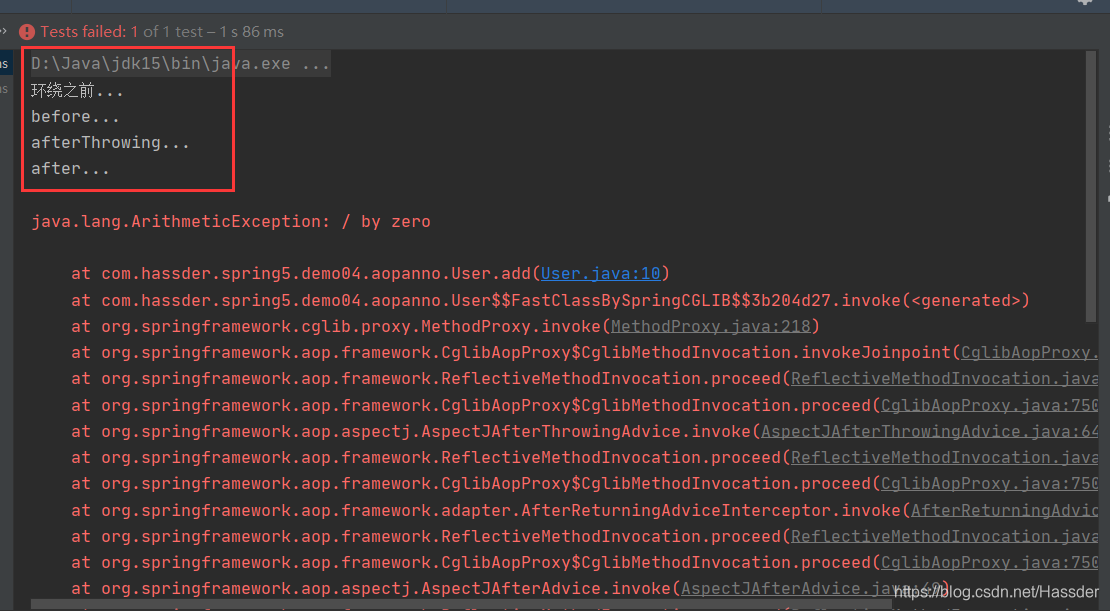This screenshot has width=1110, height=611.
Task: Click the '环绕之前...' output line
Action: 77,91
